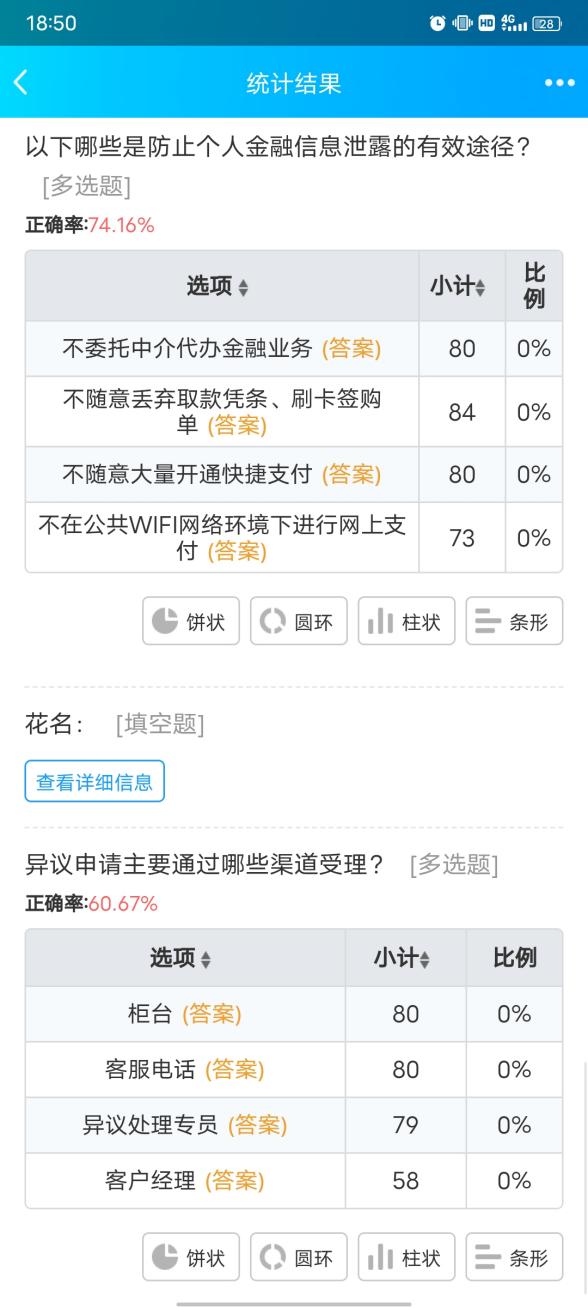Image resolution: width=588 pixels, height=1308 pixels.
Task: Select the 不委托中介代办金融业务 row
Action: (294, 349)
